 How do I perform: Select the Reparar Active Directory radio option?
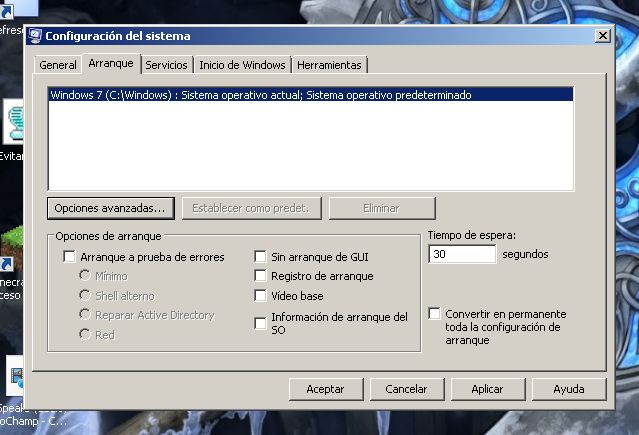coord(85,315)
